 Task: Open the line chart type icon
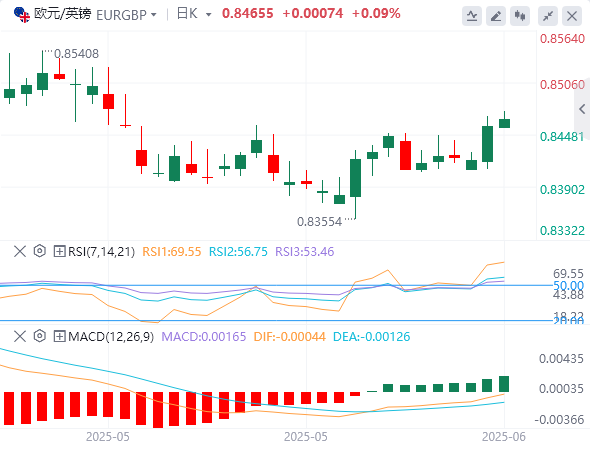(x=472, y=16)
